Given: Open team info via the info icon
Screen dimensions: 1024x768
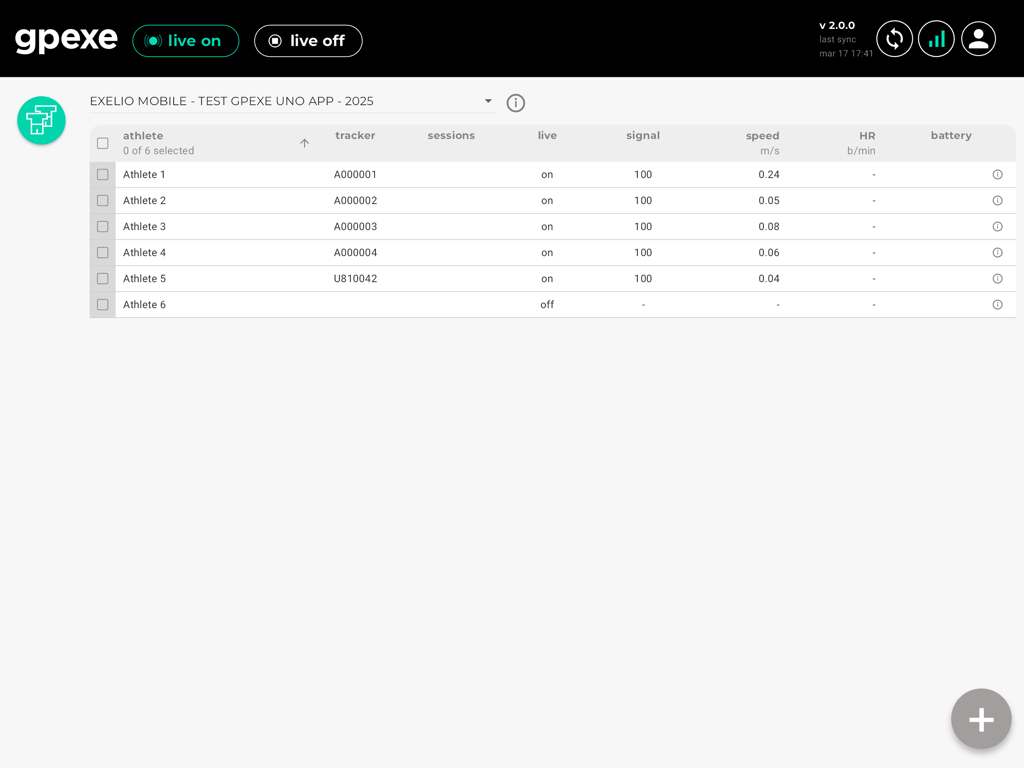Looking at the screenshot, I should 515,103.
